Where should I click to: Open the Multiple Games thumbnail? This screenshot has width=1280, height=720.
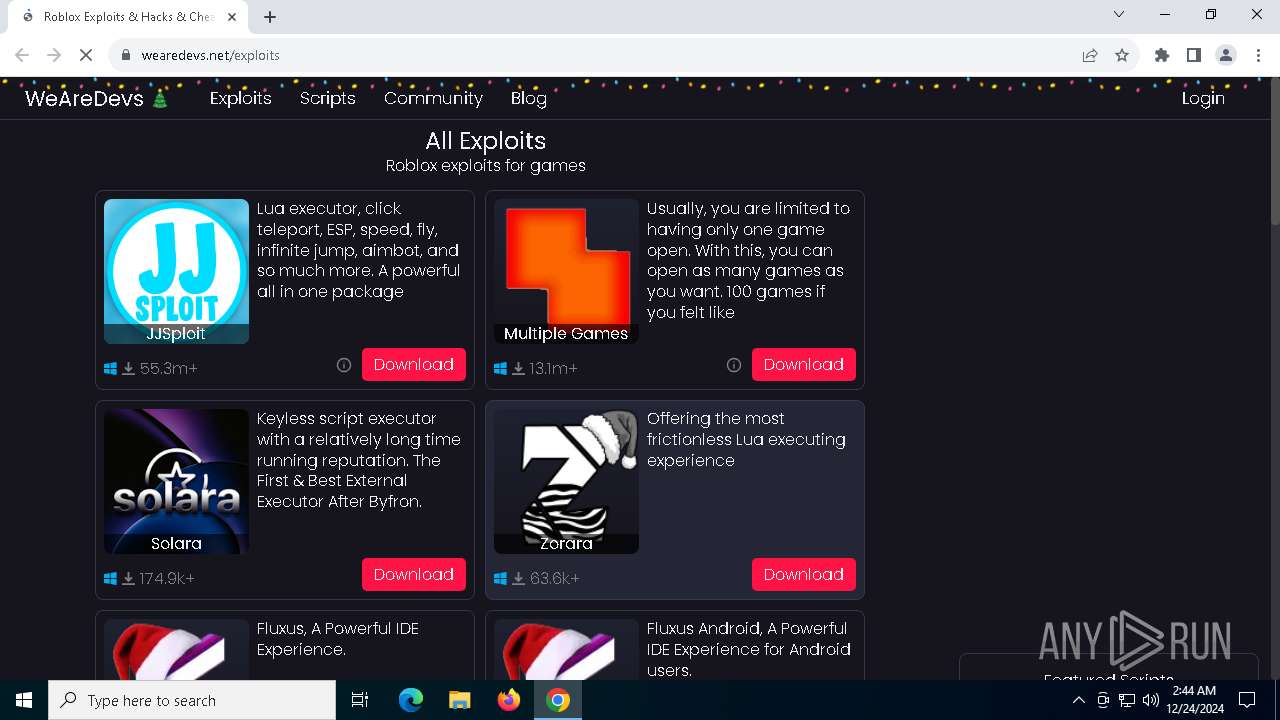(x=566, y=271)
